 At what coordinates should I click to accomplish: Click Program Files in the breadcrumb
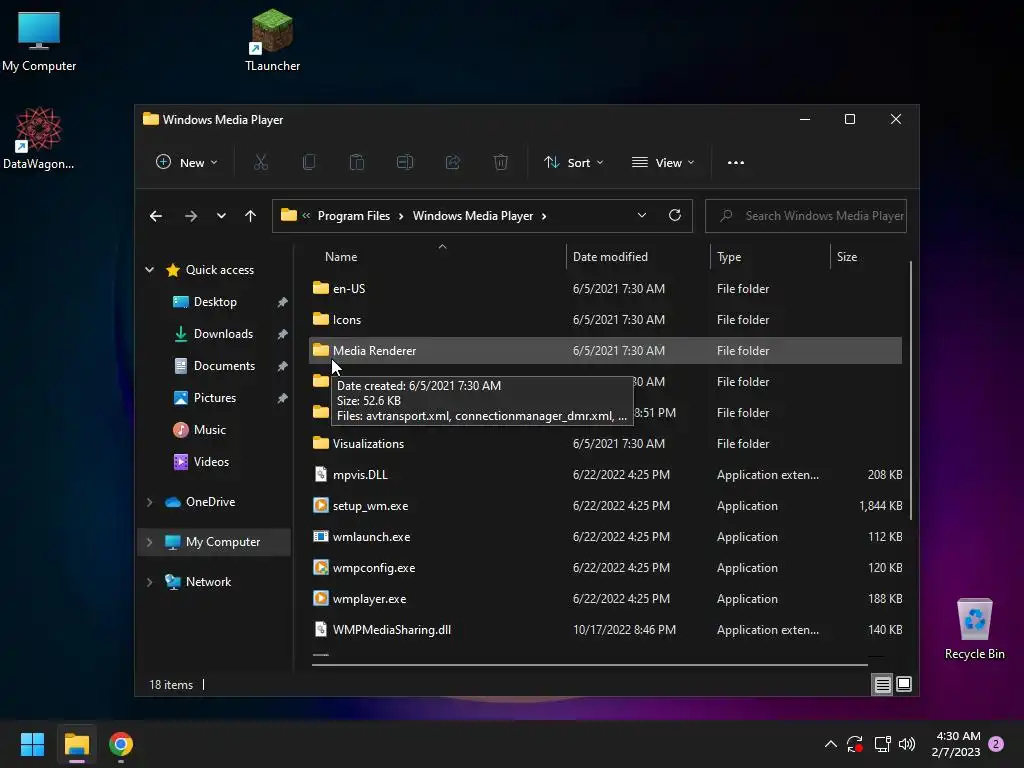(x=353, y=216)
